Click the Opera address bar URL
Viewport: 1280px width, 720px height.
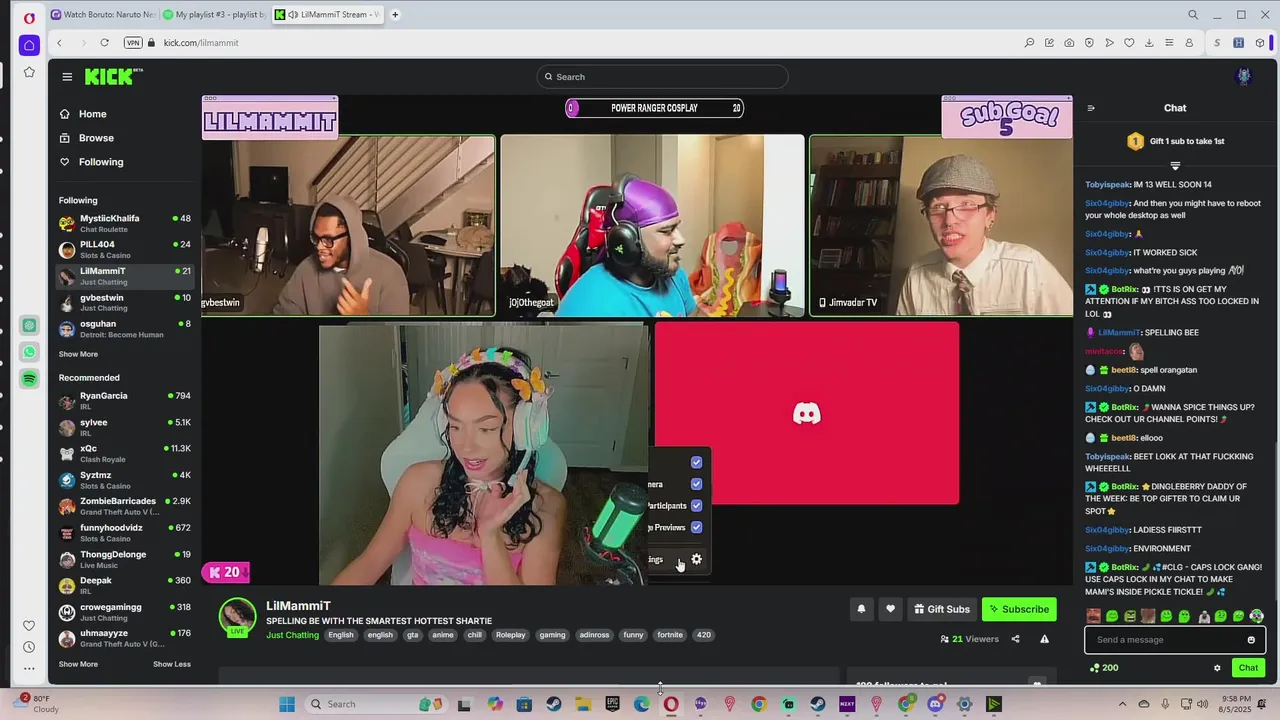201,43
